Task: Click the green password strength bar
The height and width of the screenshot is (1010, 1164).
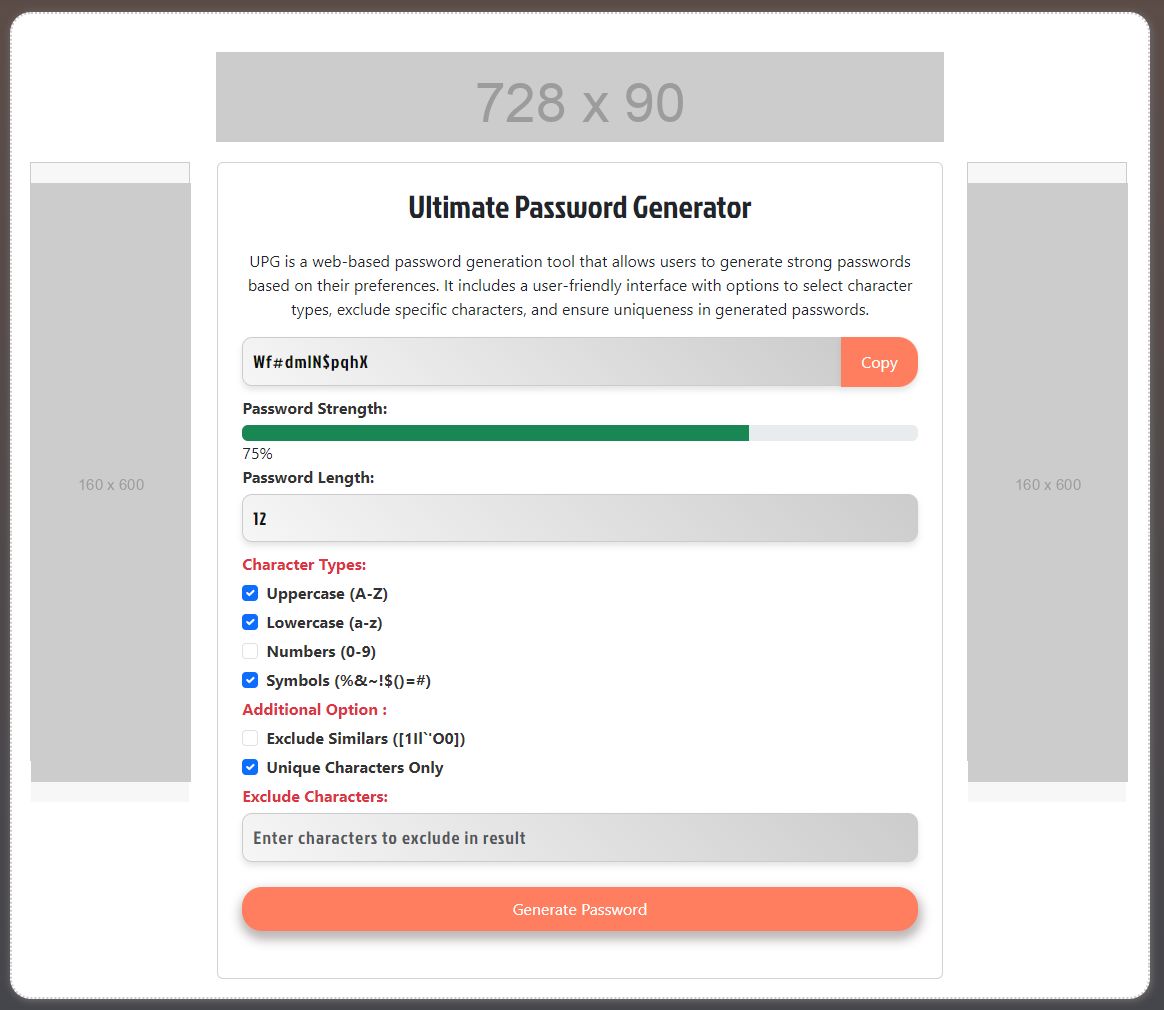Action: pyautogui.click(x=495, y=433)
